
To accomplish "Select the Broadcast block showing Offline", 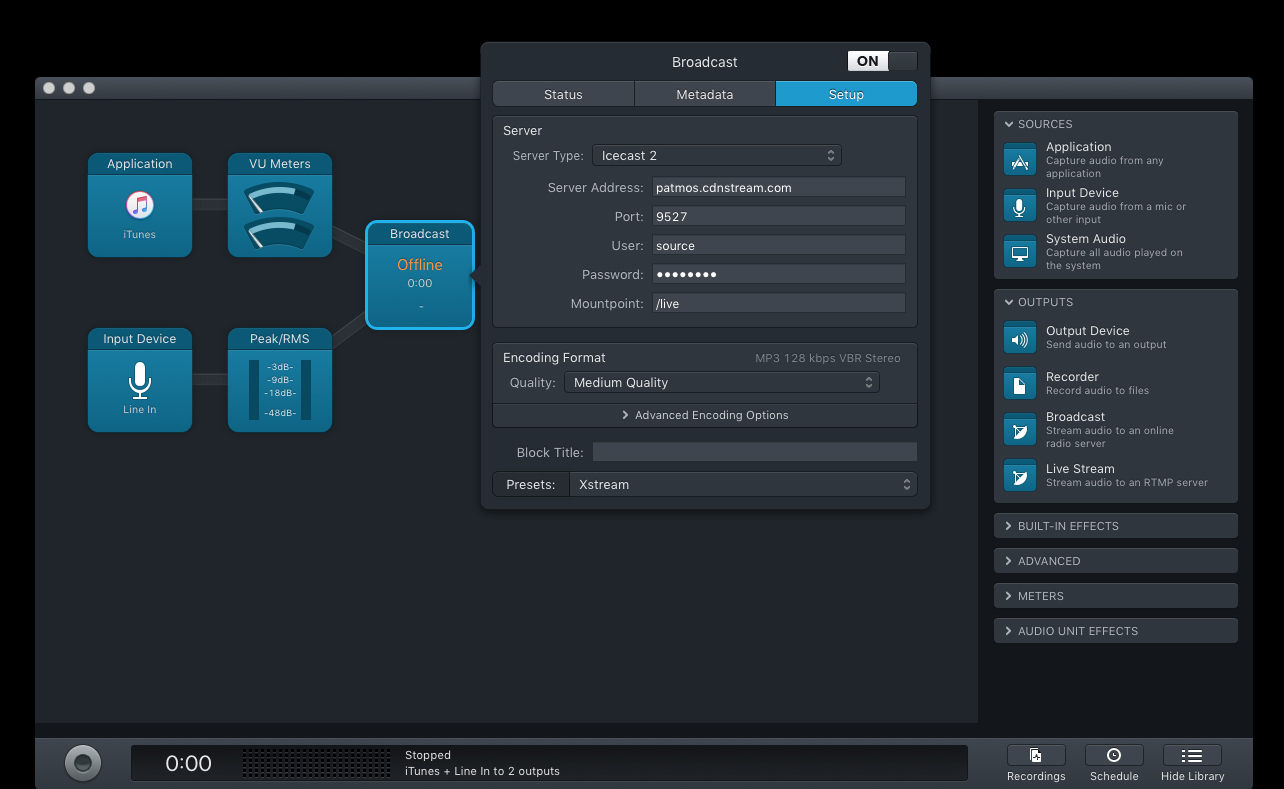I will (x=420, y=275).
